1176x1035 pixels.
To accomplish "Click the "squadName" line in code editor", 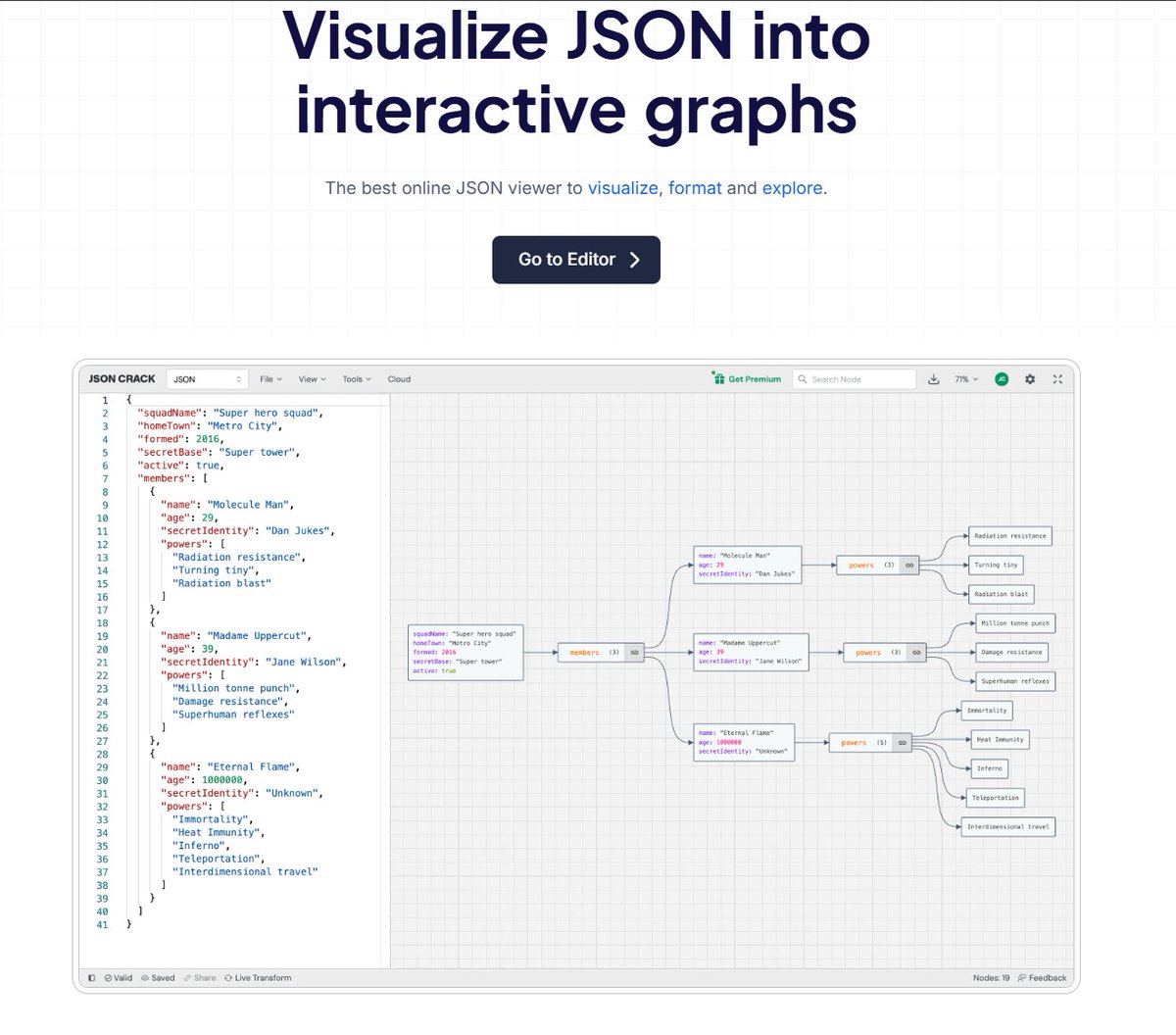I will click(x=230, y=413).
